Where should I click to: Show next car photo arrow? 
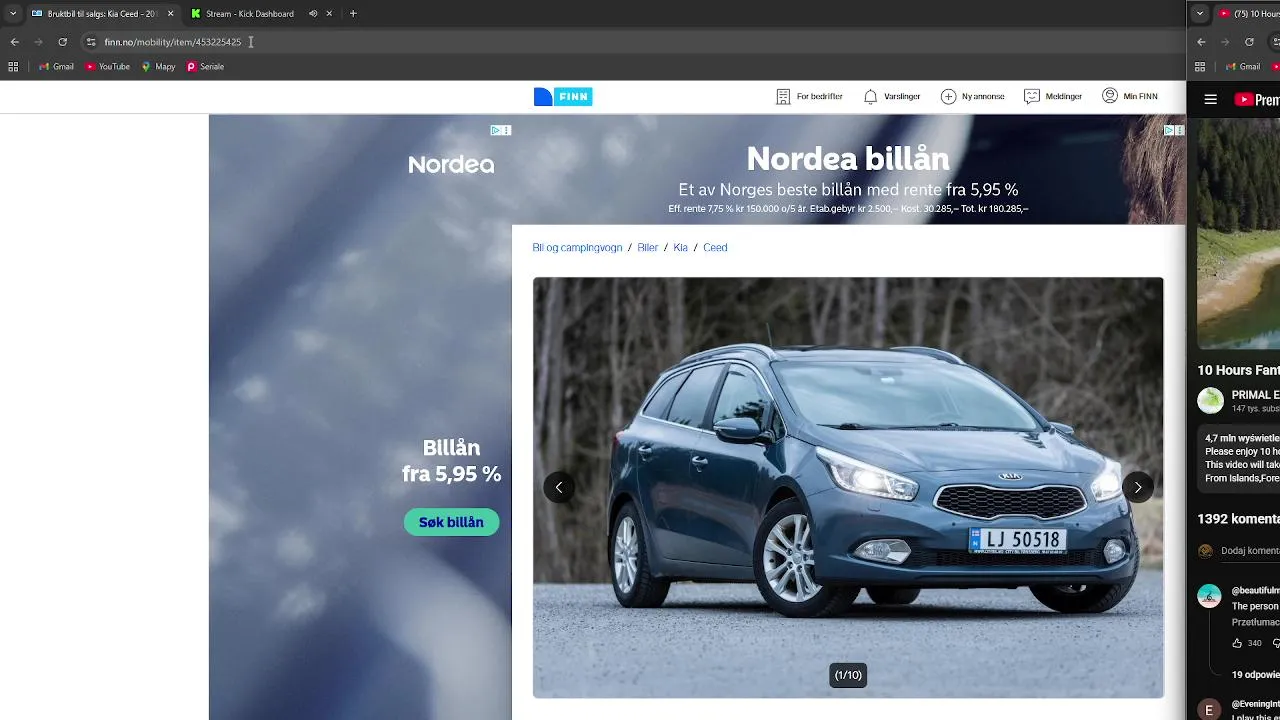[x=1138, y=487]
